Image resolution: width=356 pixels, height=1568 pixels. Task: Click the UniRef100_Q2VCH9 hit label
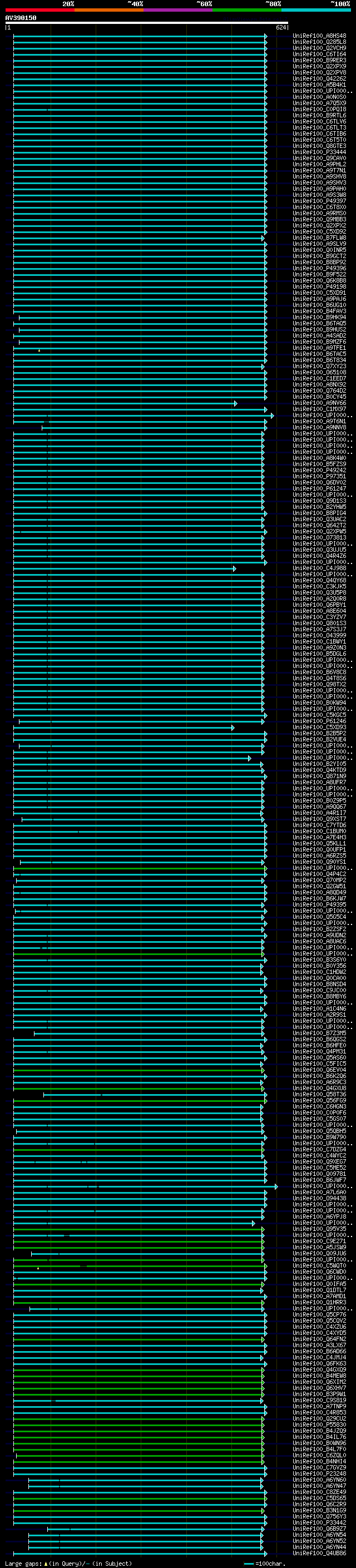coord(319,48)
